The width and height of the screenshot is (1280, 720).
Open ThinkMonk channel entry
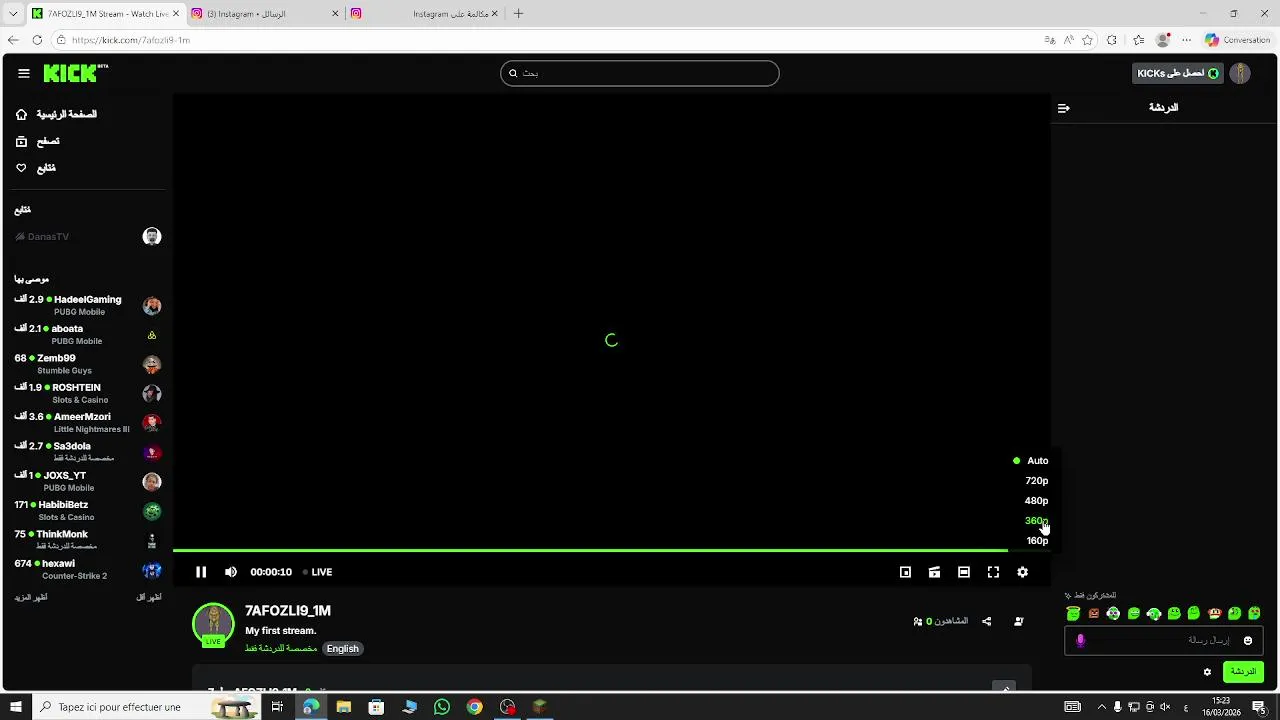tap(88, 540)
